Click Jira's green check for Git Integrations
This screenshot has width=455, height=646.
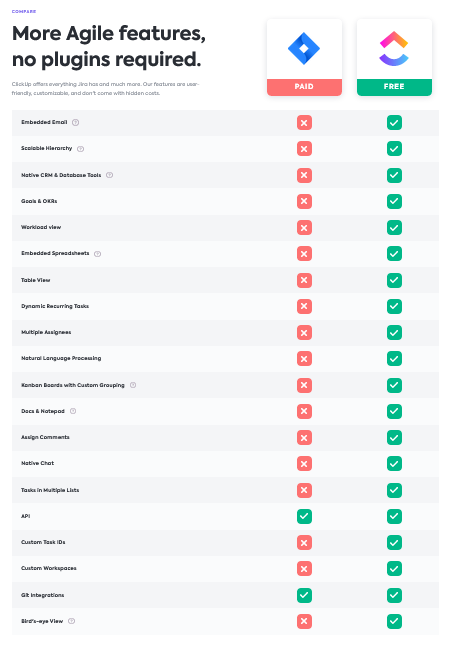pyautogui.click(x=304, y=595)
